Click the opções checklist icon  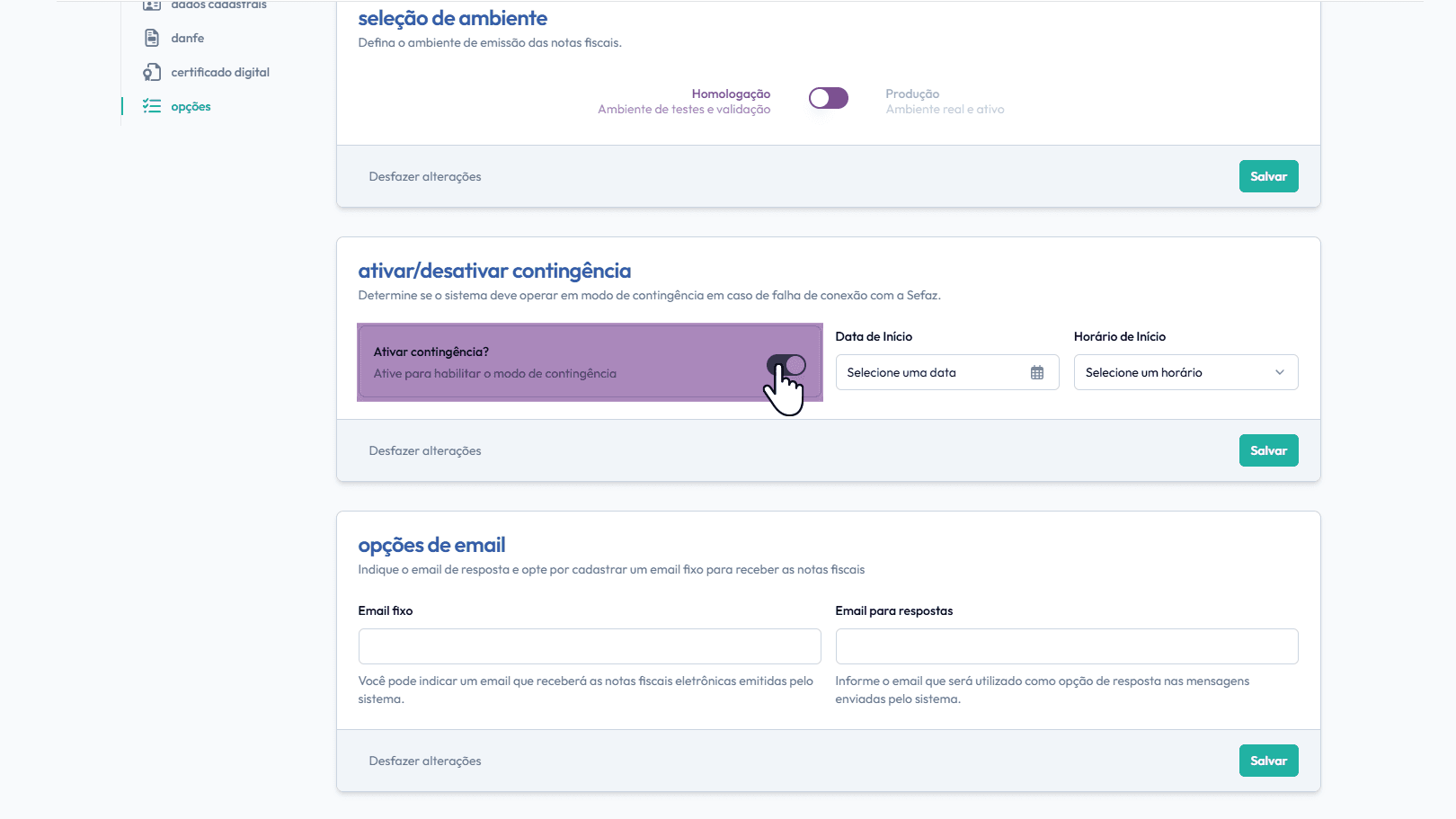(x=152, y=106)
